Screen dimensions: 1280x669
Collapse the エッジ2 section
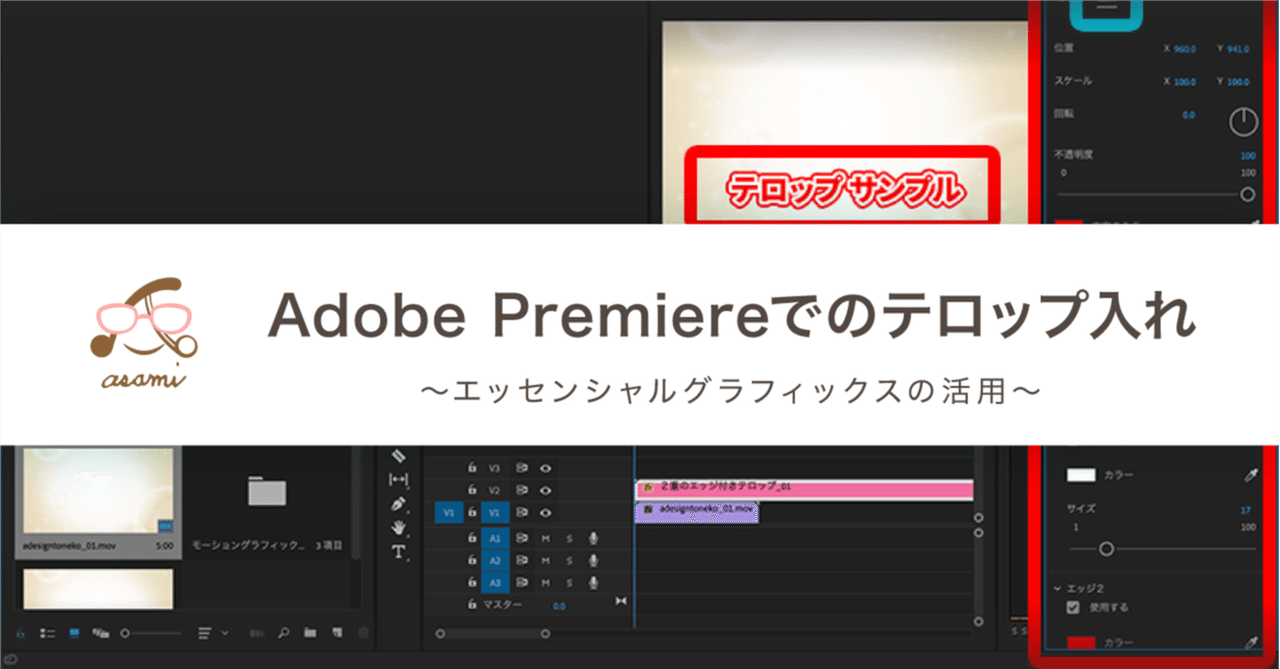coord(1057,588)
